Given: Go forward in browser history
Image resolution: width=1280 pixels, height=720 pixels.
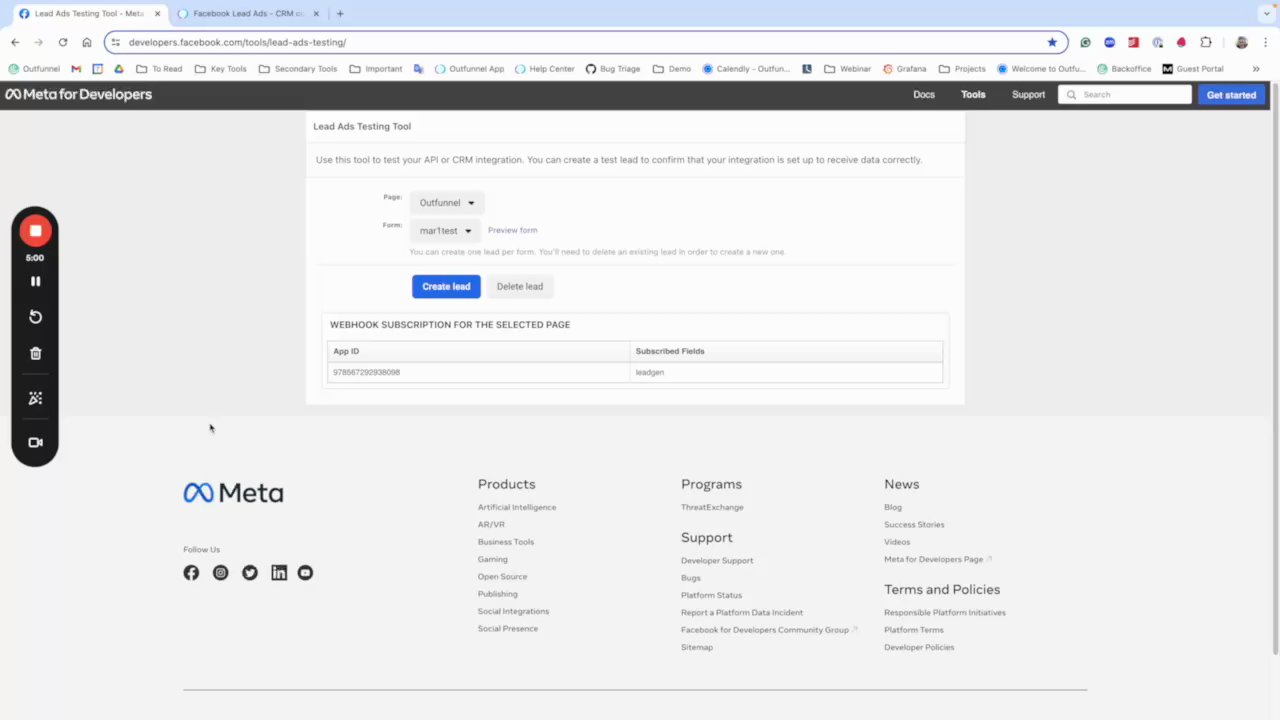Looking at the screenshot, I should 38,42.
